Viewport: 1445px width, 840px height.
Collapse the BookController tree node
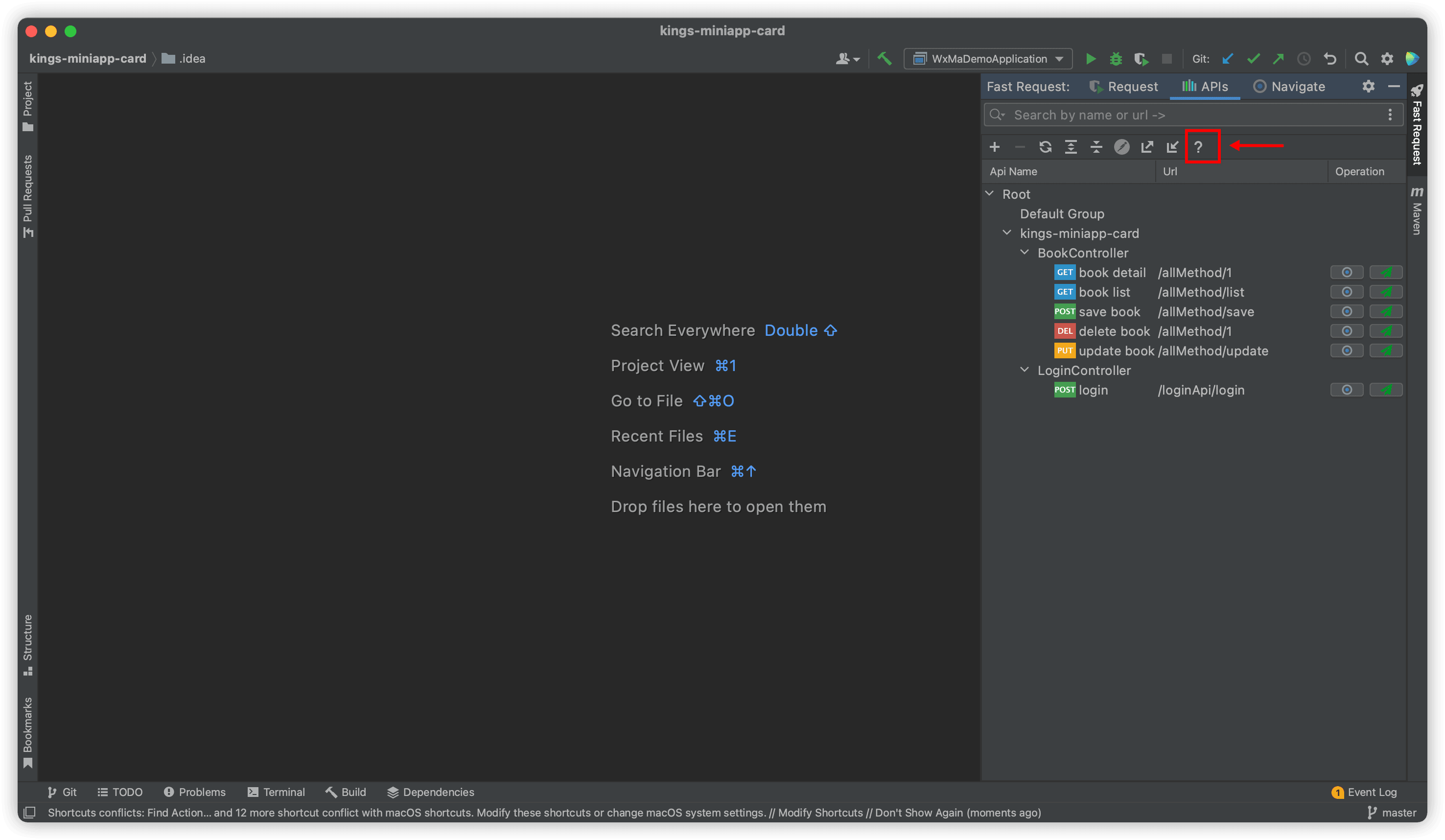1024,253
